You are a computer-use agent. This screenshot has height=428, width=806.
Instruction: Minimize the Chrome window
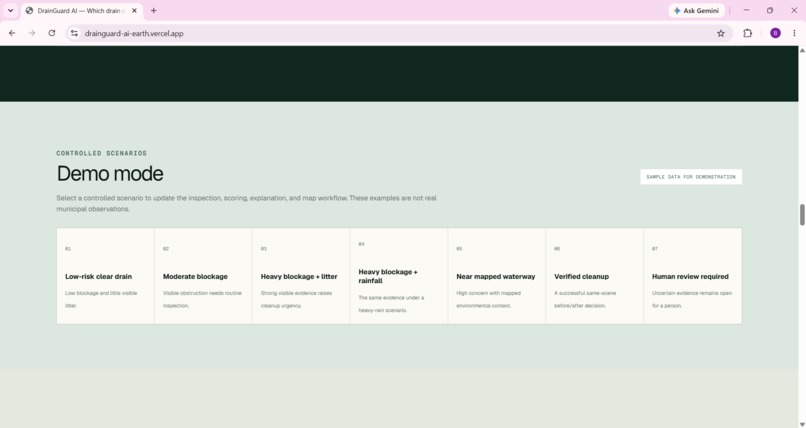tap(746, 10)
